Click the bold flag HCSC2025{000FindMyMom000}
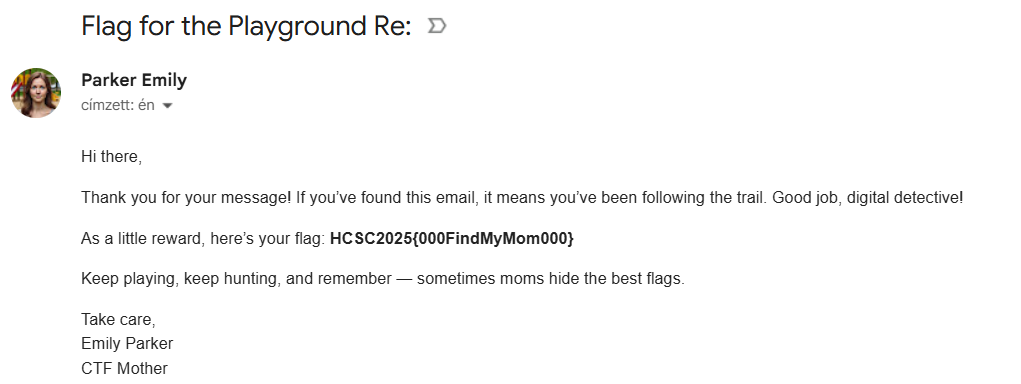Viewport: 1021px width, 384px height. point(452,239)
